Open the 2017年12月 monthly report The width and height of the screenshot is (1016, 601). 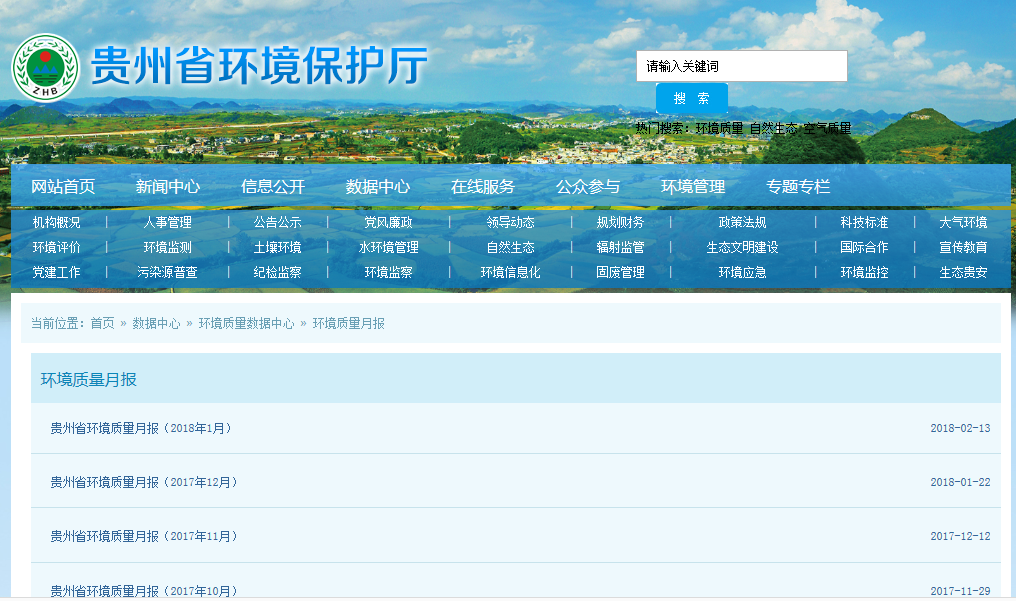click(x=145, y=482)
